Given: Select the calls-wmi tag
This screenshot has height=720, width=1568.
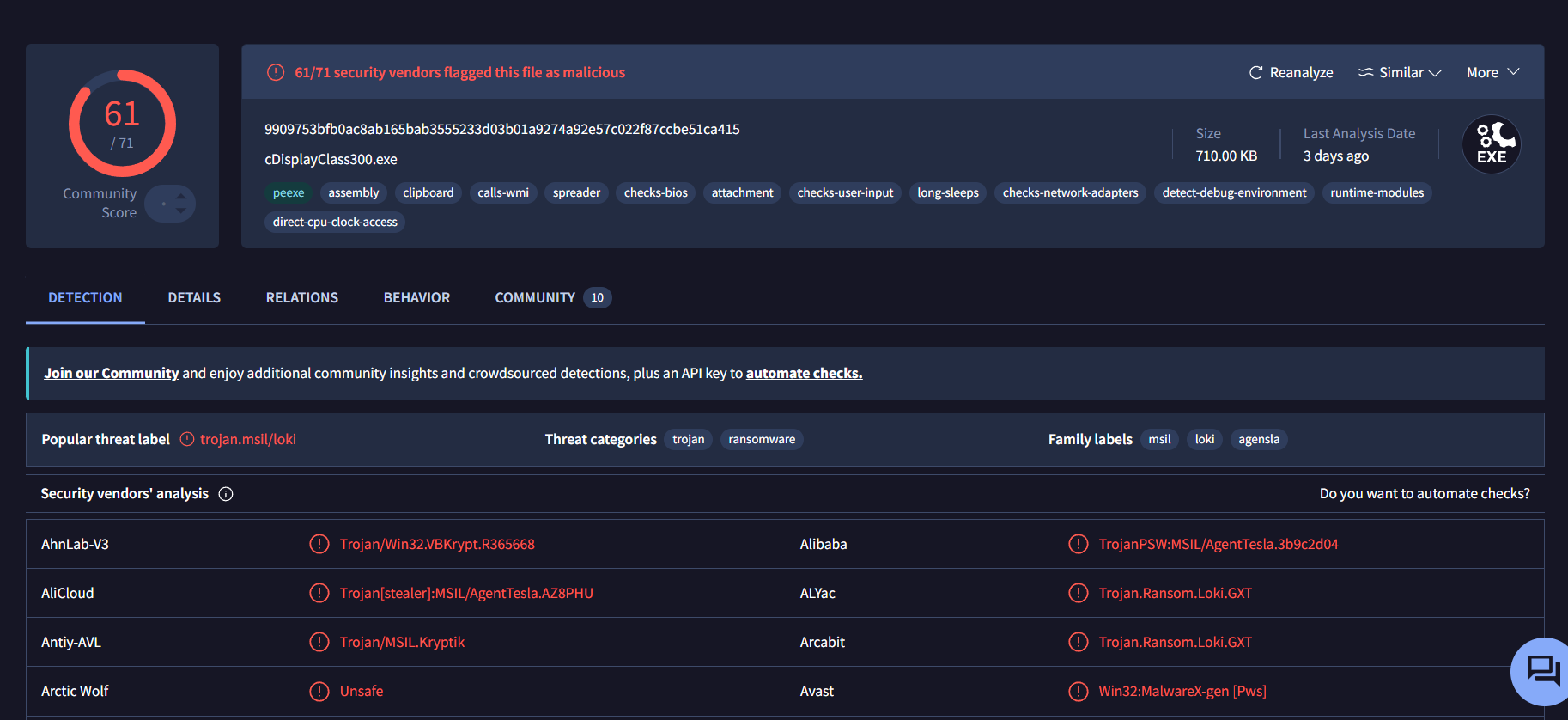Looking at the screenshot, I should (503, 192).
